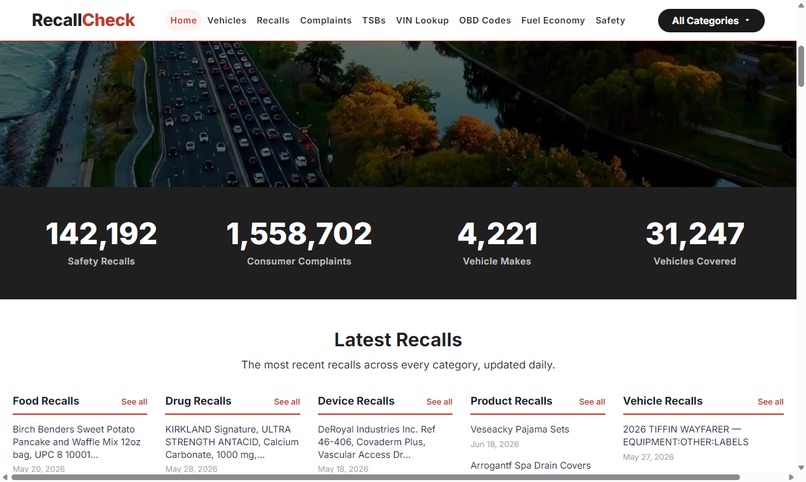Screen dimensions: 806x482
Task: Click the May 20, 2026 date text
Action: click(39, 469)
